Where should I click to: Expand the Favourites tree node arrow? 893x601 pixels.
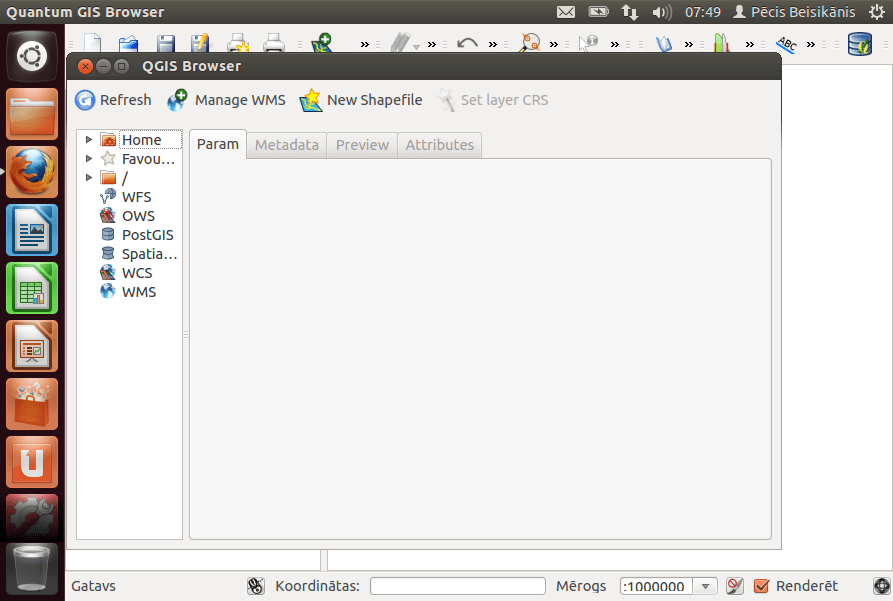pyautogui.click(x=89, y=158)
